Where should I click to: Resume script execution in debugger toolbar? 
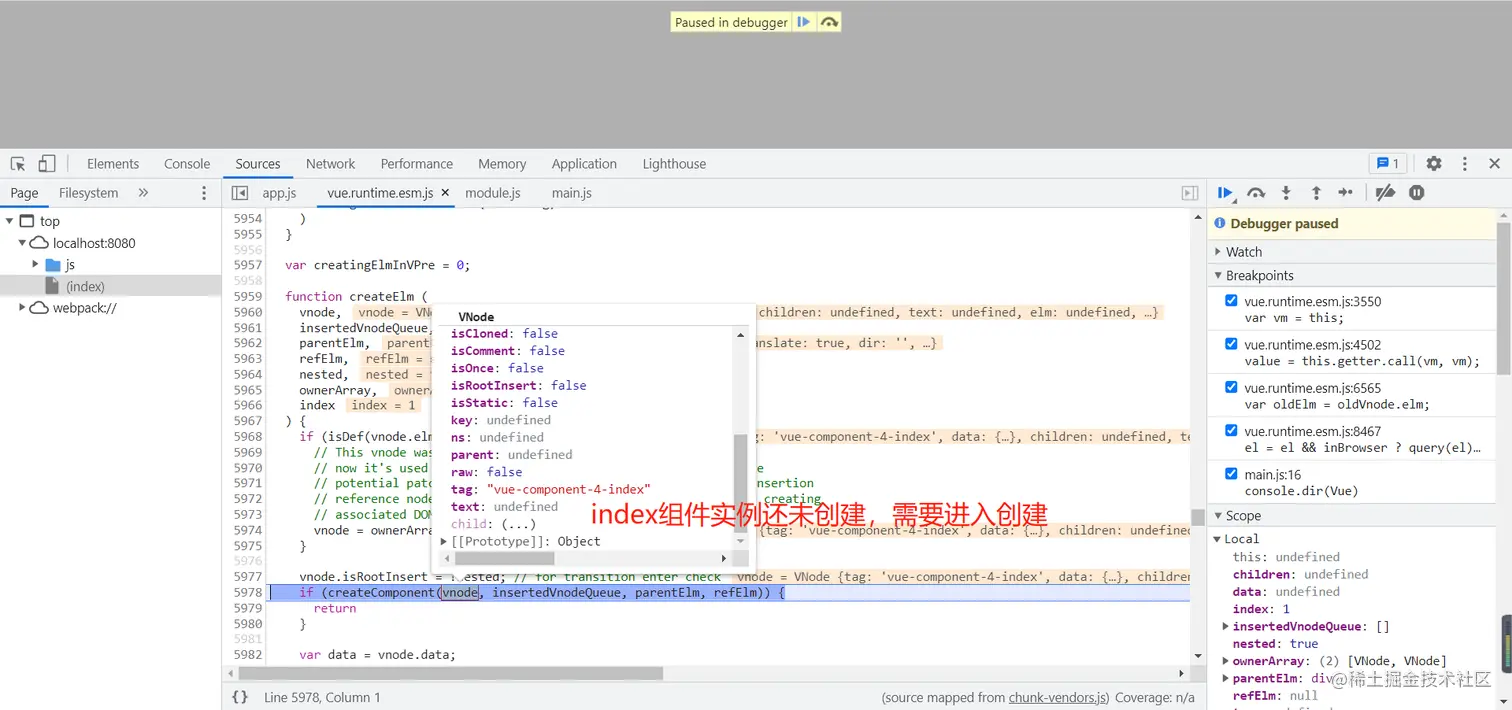[1226, 193]
